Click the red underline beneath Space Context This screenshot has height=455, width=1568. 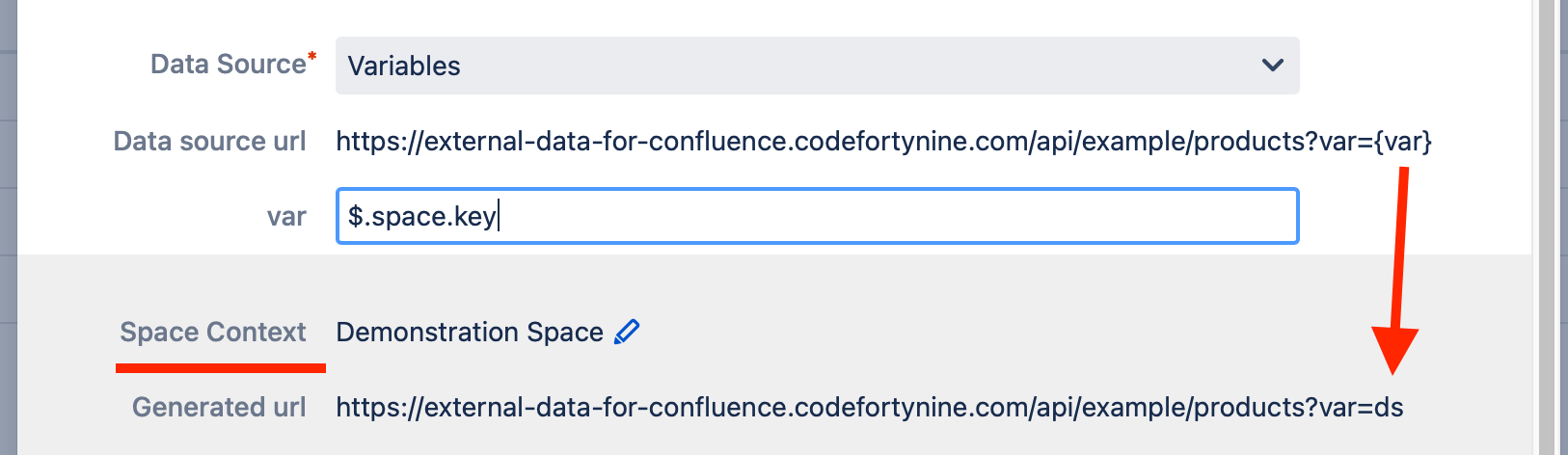point(220,367)
